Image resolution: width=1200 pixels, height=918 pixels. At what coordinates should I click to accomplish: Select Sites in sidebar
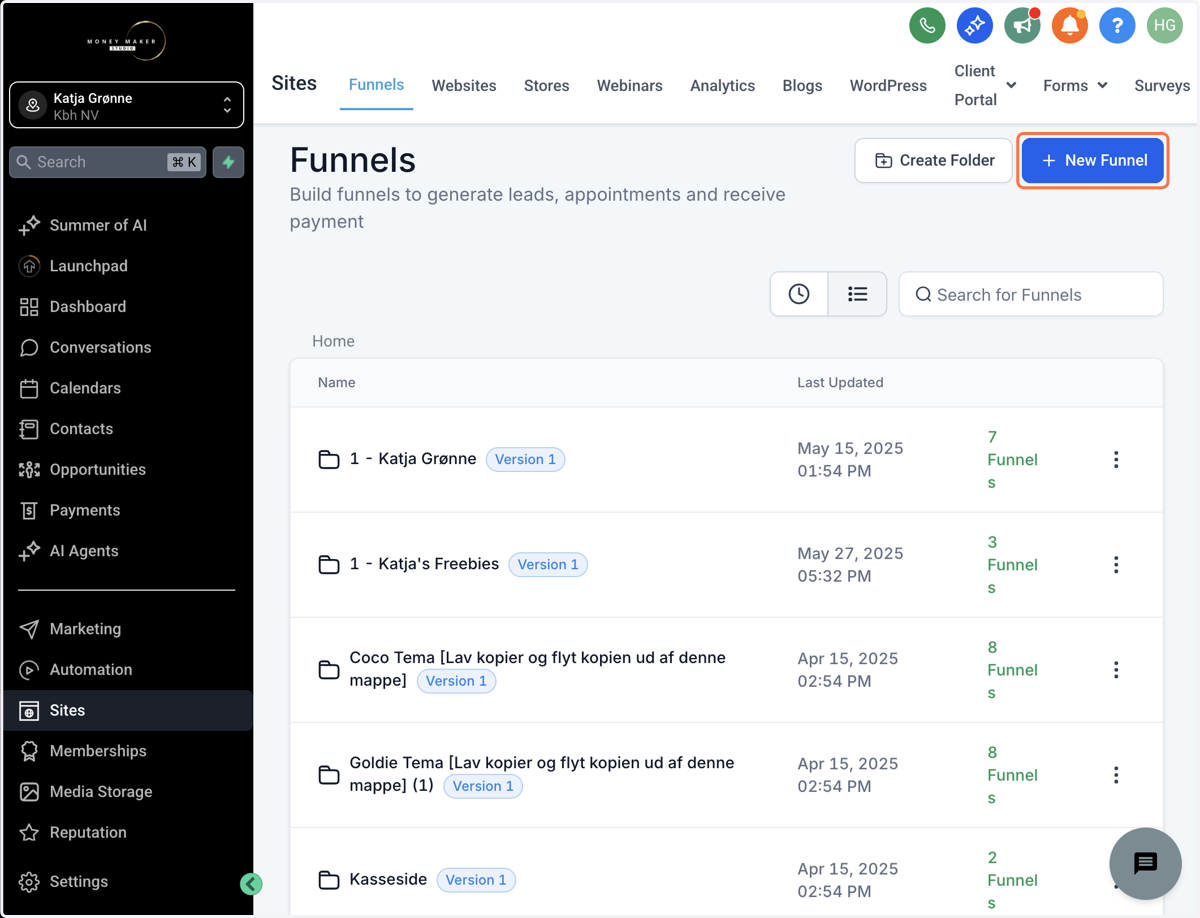[126, 710]
